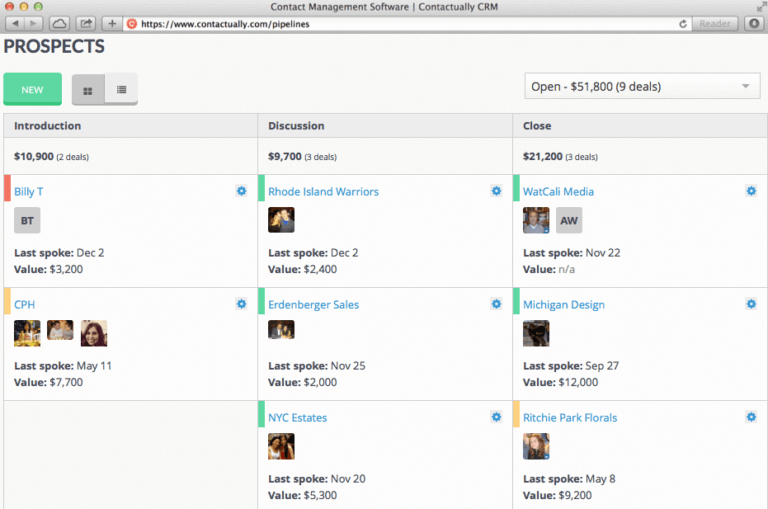Click Michigan Design gear icon
This screenshot has width=768, height=509.
[751, 304]
